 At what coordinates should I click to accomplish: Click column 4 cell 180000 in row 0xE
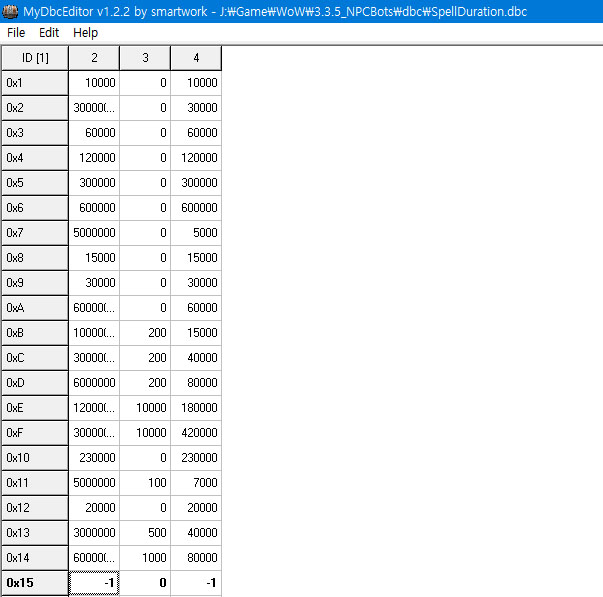(x=196, y=408)
